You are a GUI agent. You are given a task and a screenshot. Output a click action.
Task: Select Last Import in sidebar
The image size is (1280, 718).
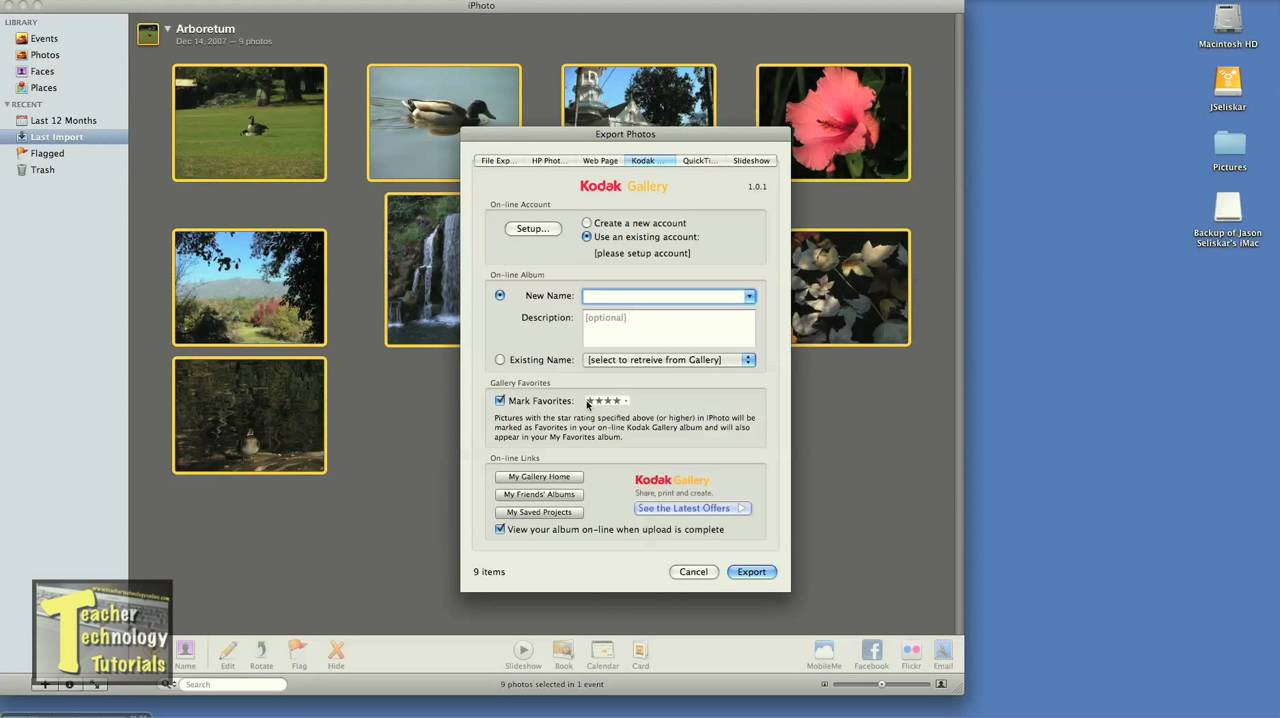(64, 137)
